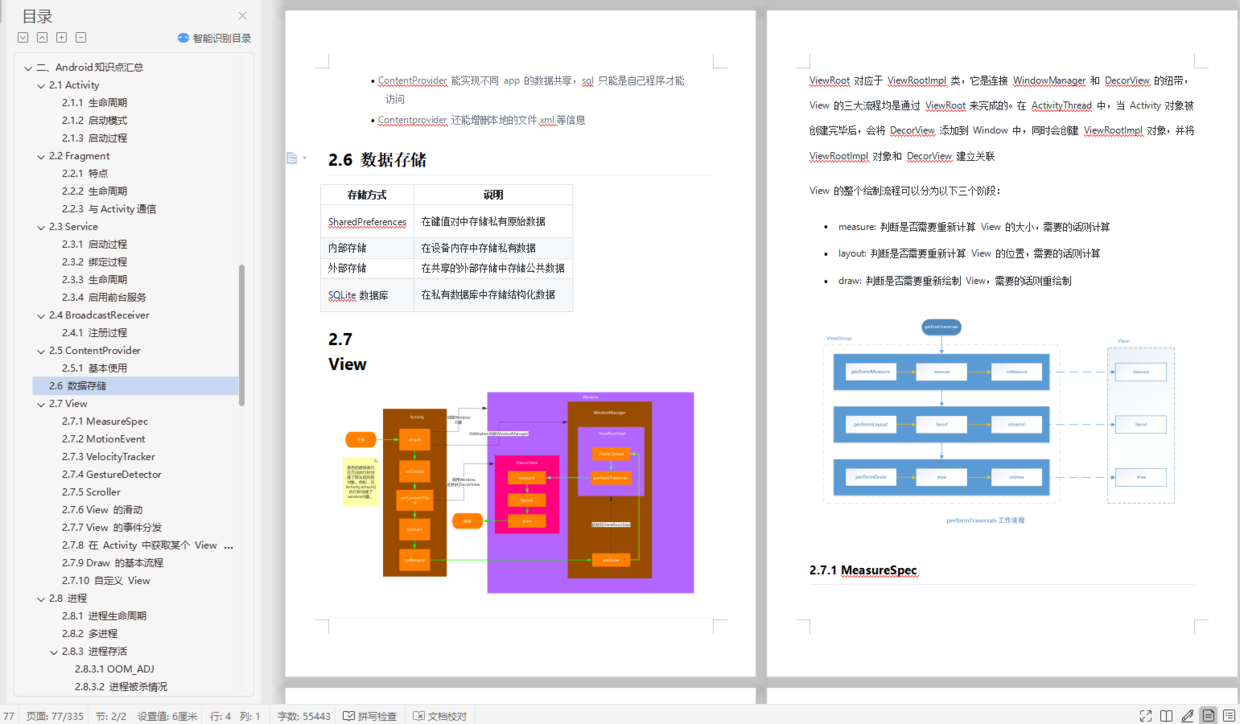Open 文档校对 document proofreading
This screenshot has width=1240, height=724.
pyautogui.click(x=439, y=716)
